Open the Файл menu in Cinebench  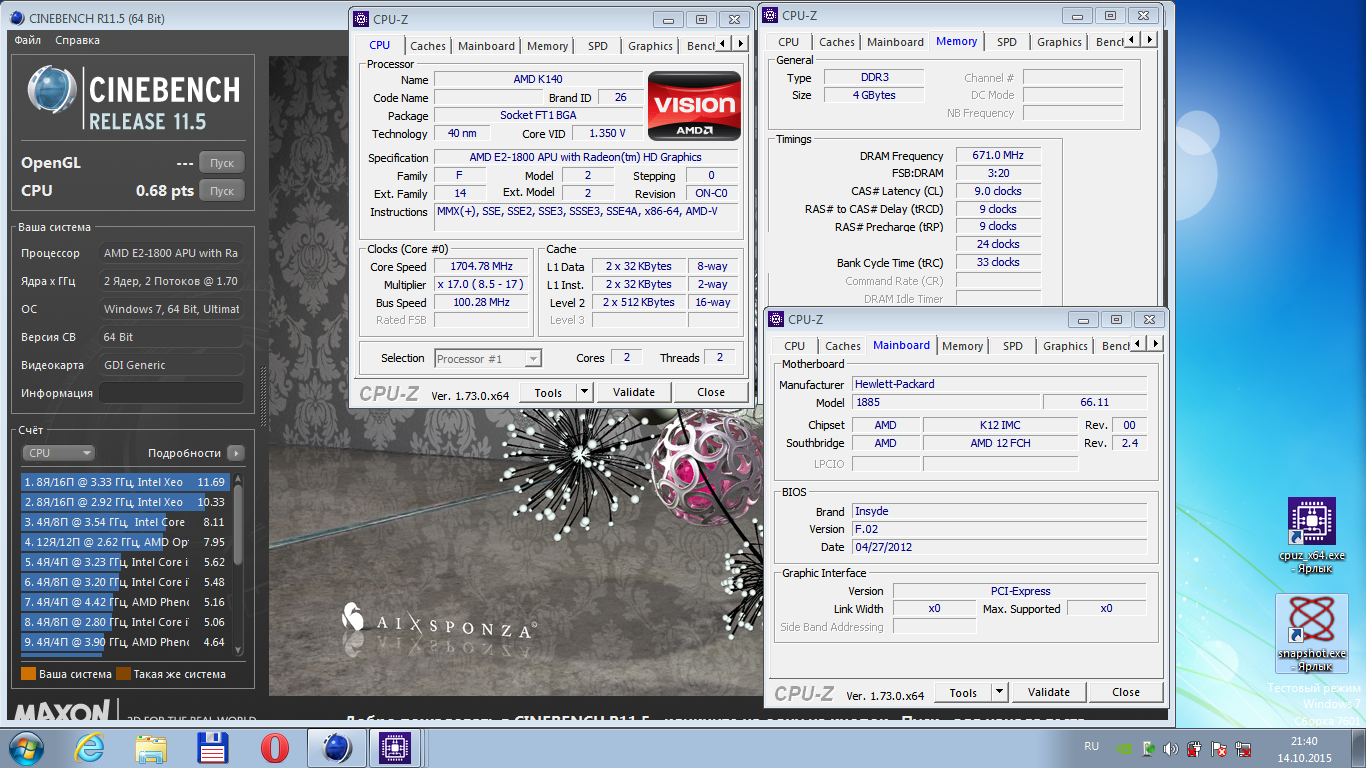tap(28, 40)
